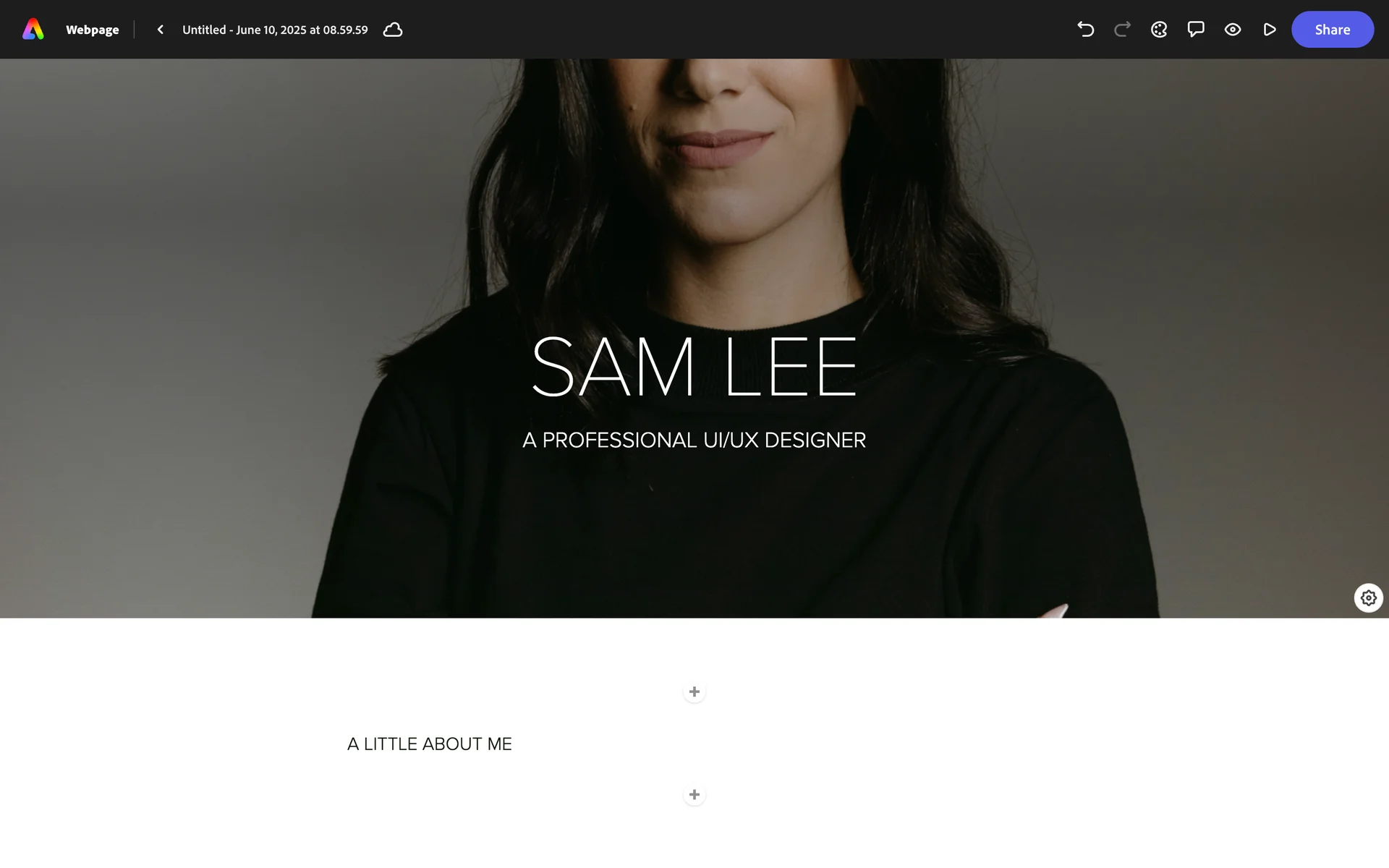Add content with plus above A LITTLE ABOUT ME
This screenshot has height=868, width=1389.
(694, 692)
